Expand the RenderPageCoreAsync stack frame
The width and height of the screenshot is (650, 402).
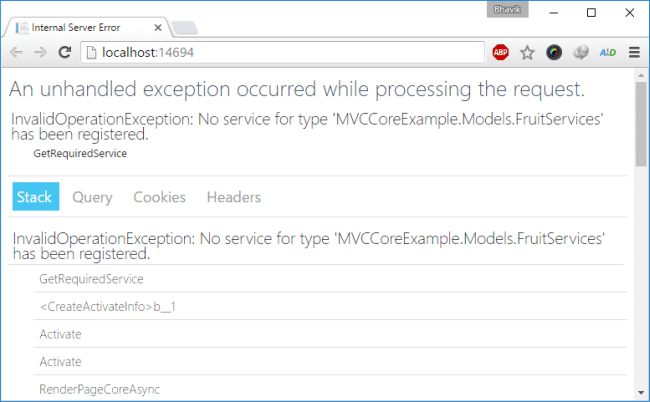98,388
